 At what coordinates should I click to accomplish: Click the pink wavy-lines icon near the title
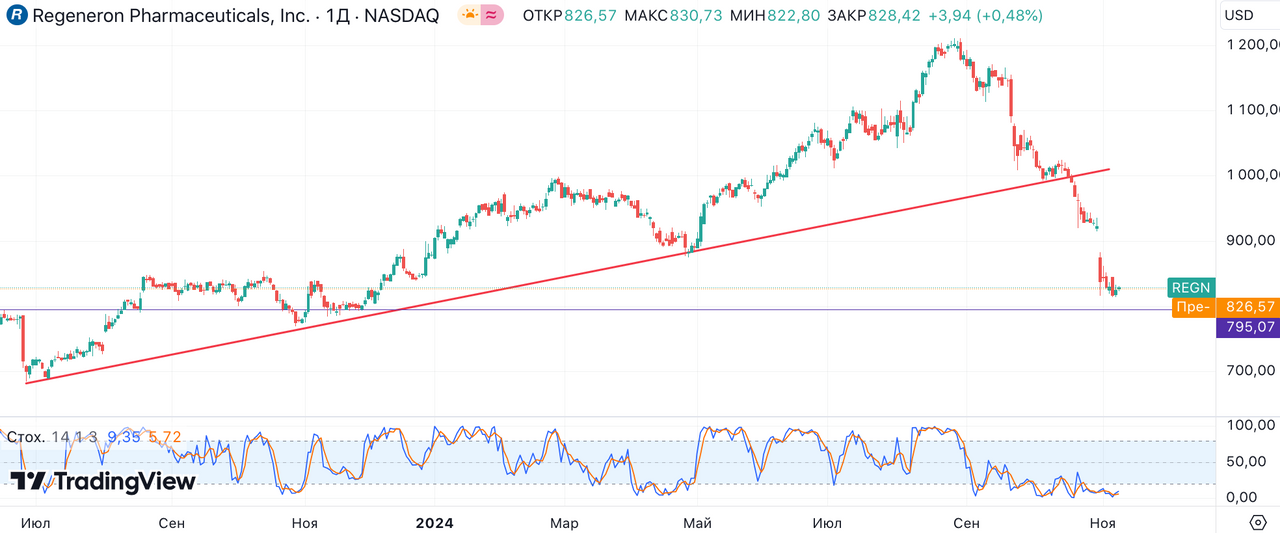click(492, 16)
